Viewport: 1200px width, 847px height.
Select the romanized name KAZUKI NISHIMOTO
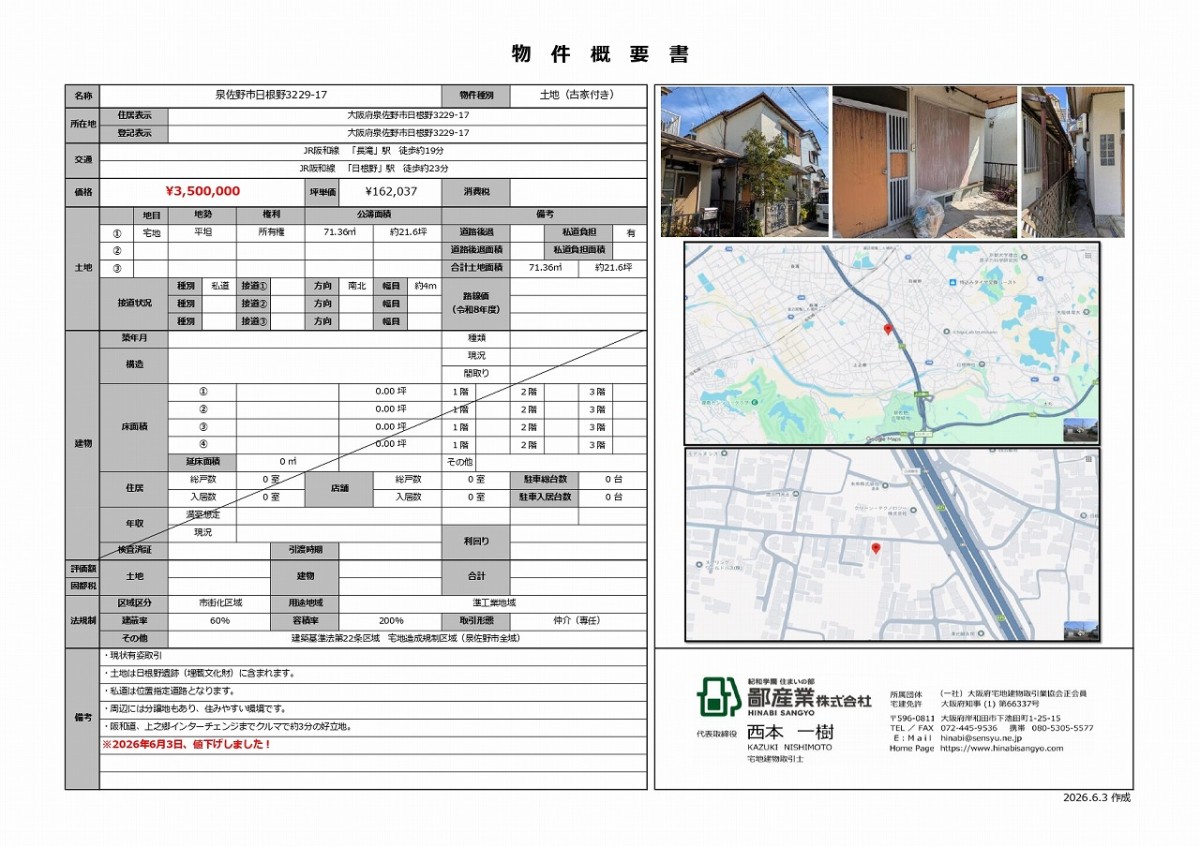[x=789, y=747]
